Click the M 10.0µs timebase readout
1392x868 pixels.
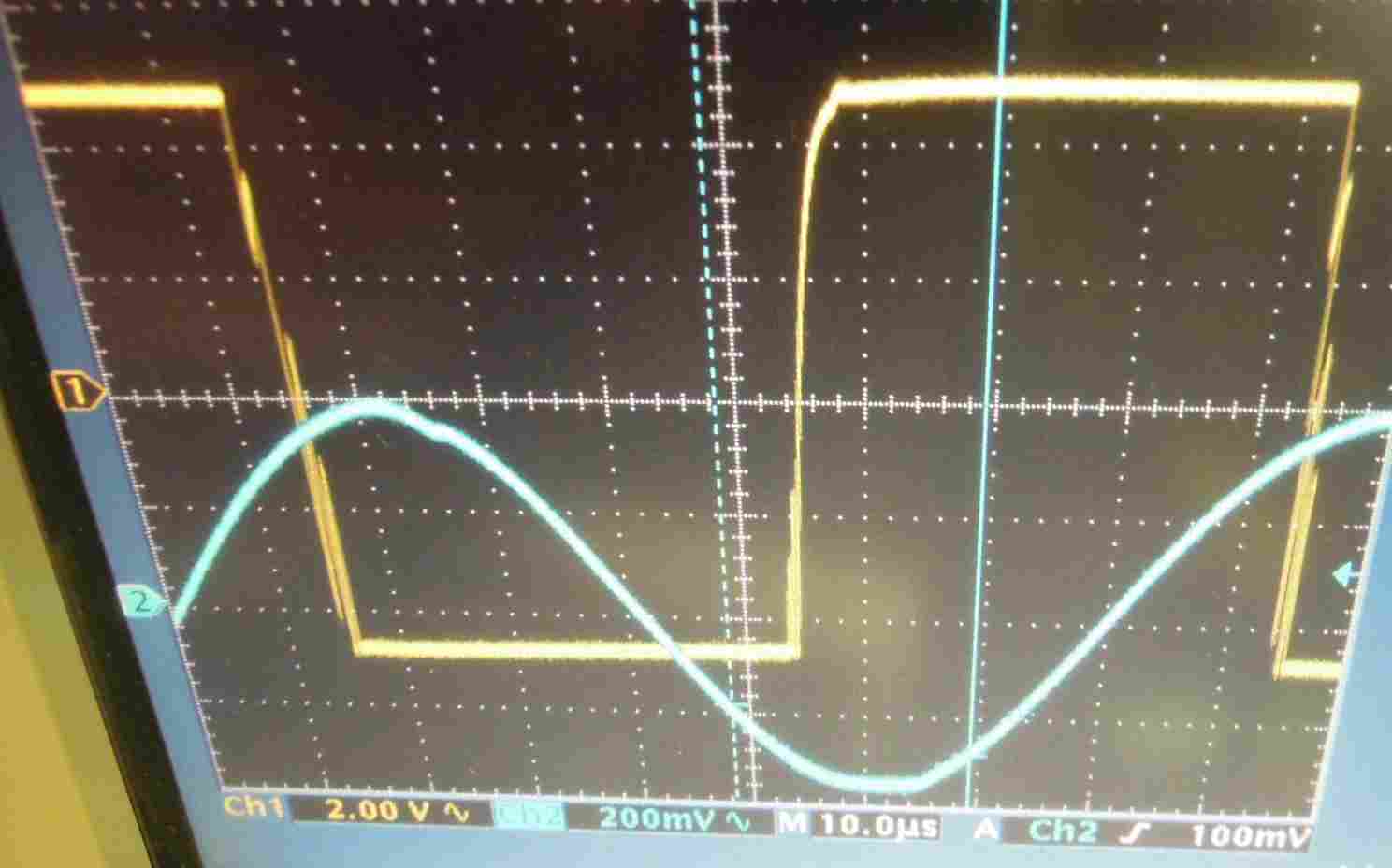(858, 825)
